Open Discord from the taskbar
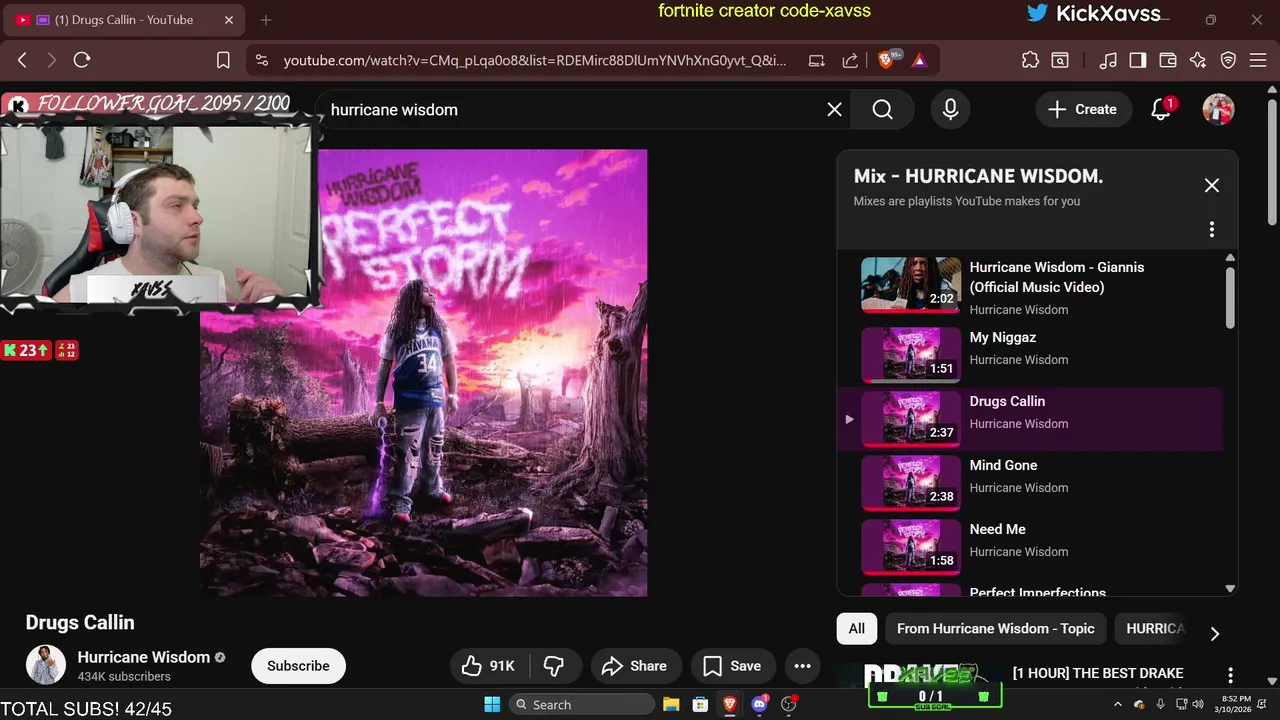This screenshot has height=720, width=1280. tap(759, 704)
